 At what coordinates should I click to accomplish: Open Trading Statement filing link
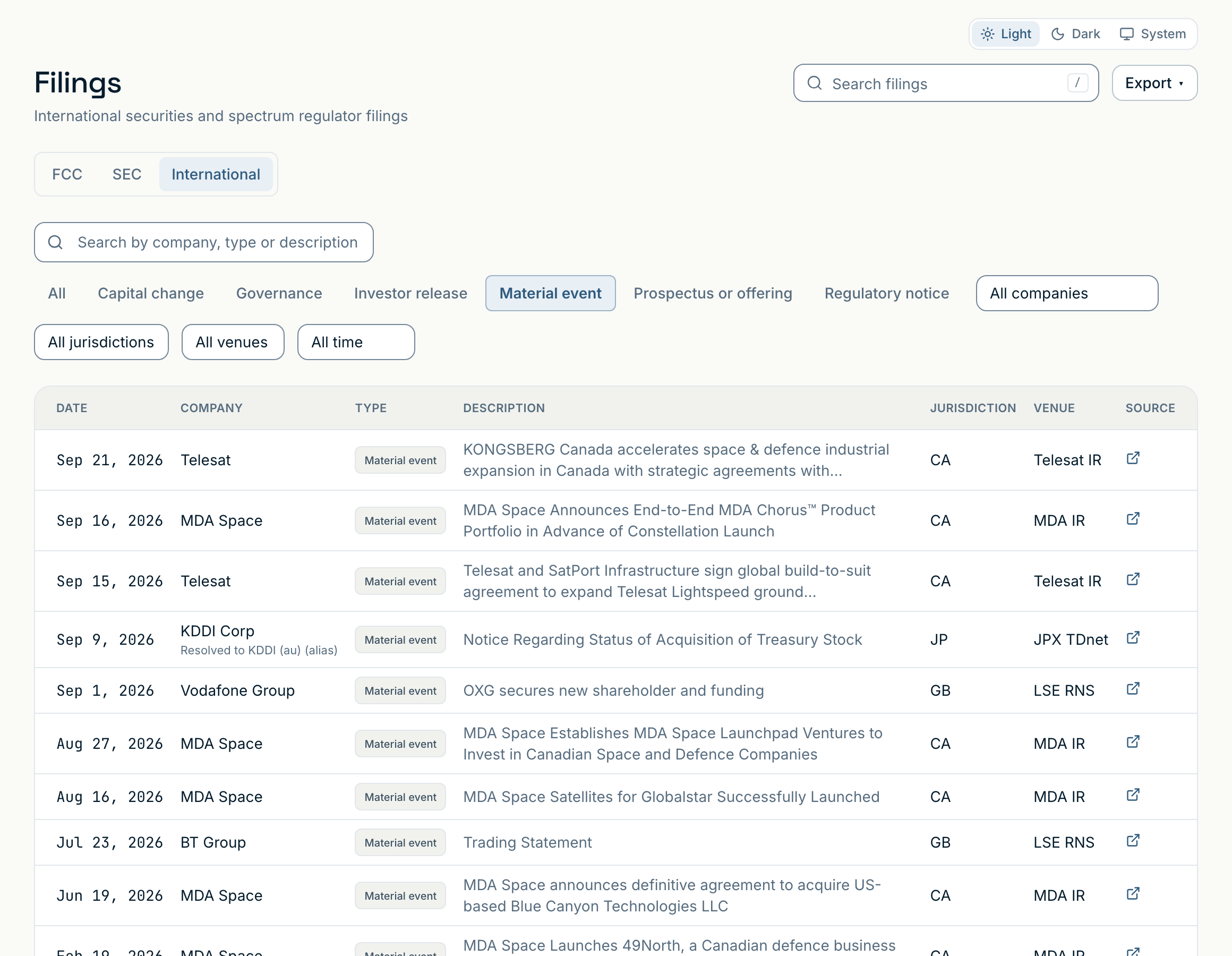pos(527,842)
